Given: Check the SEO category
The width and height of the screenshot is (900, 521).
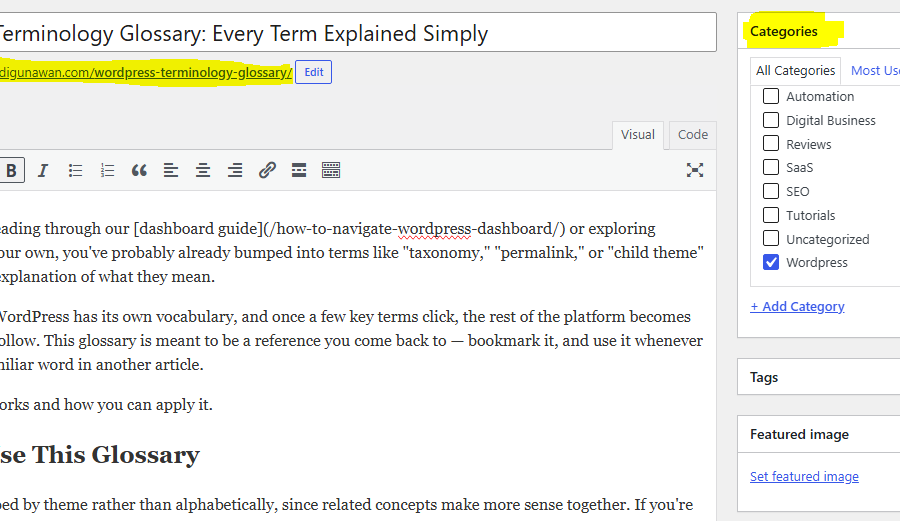Looking at the screenshot, I should click(x=771, y=191).
